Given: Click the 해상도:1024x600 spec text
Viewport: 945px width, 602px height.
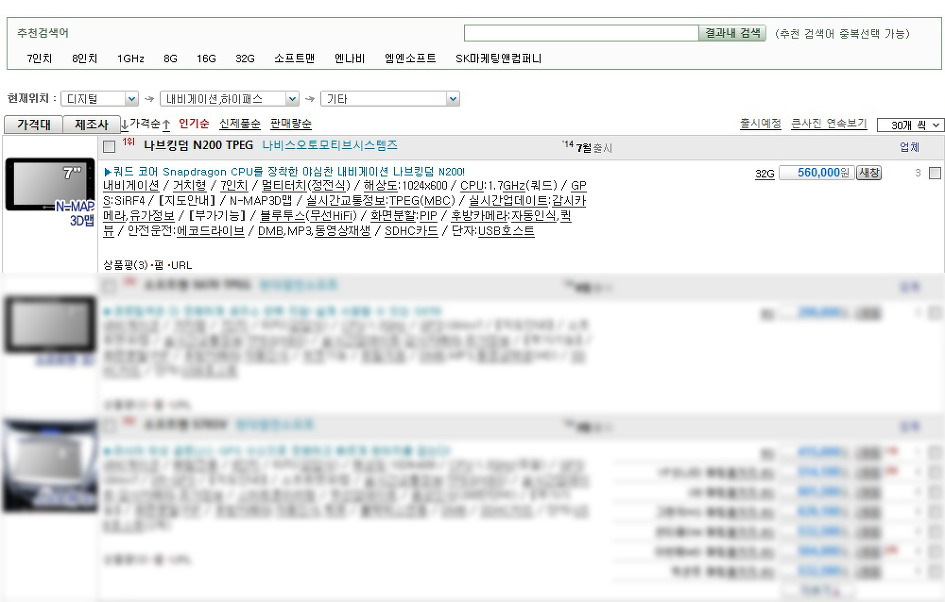Looking at the screenshot, I should [406, 186].
